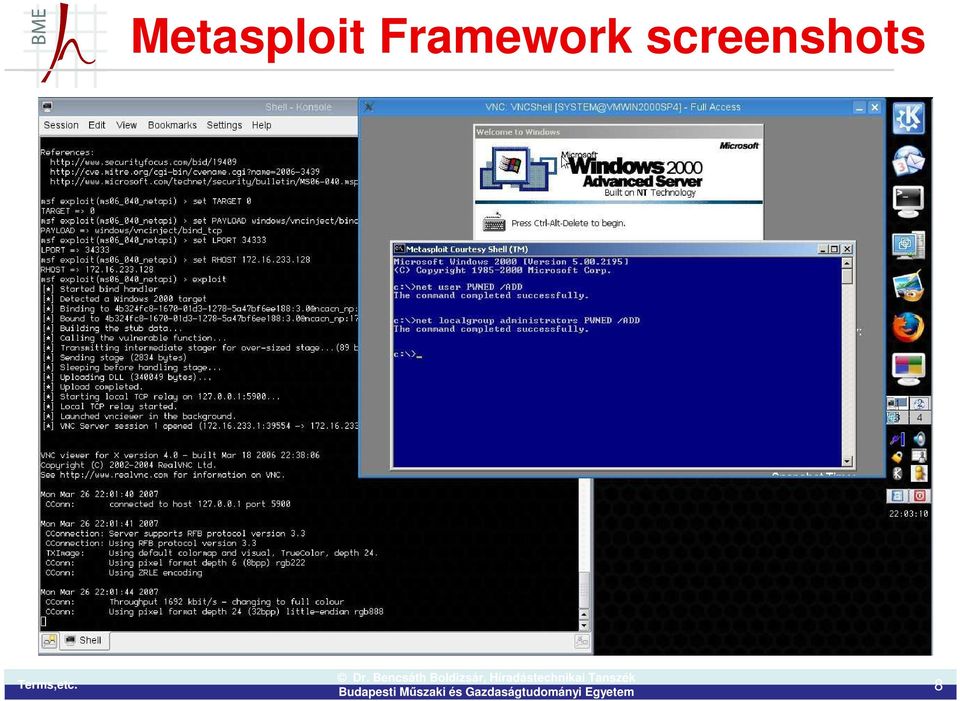
Task: Open the Bookmarks menu in Konsole
Action: (x=172, y=125)
